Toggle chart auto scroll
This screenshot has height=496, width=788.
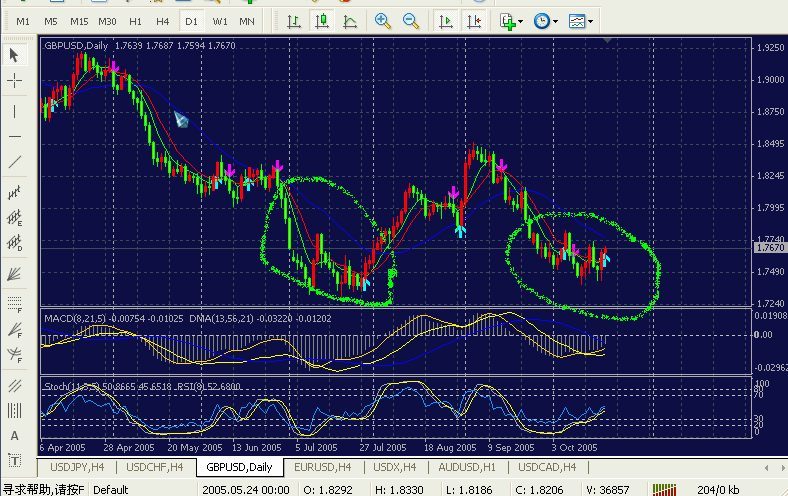(x=446, y=21)
